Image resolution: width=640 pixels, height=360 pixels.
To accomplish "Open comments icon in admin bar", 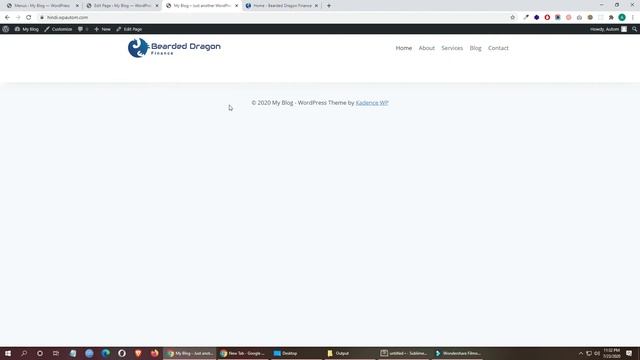I will click(x=82, y=29).
